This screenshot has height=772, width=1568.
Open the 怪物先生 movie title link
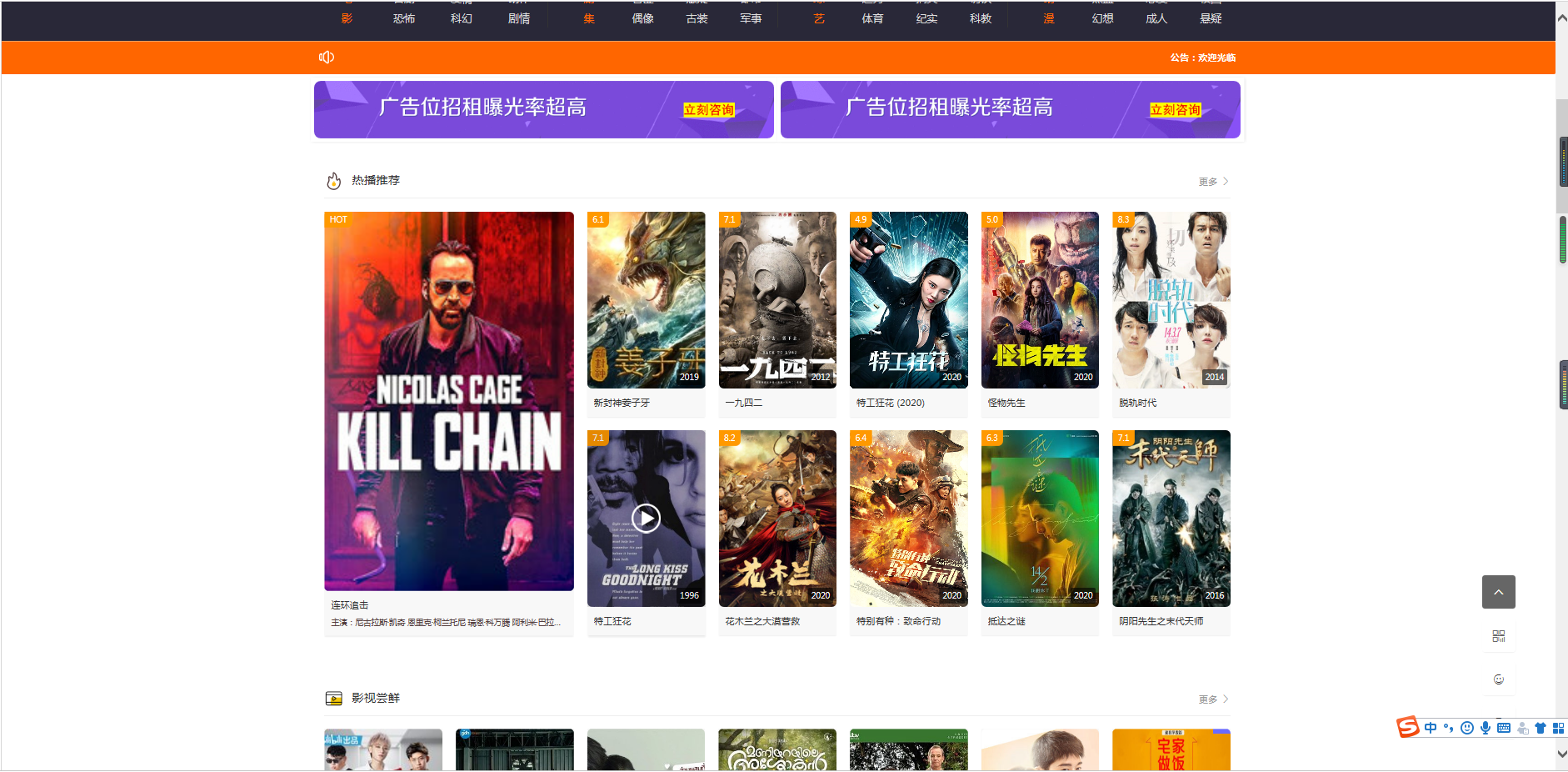point(1006,403)
